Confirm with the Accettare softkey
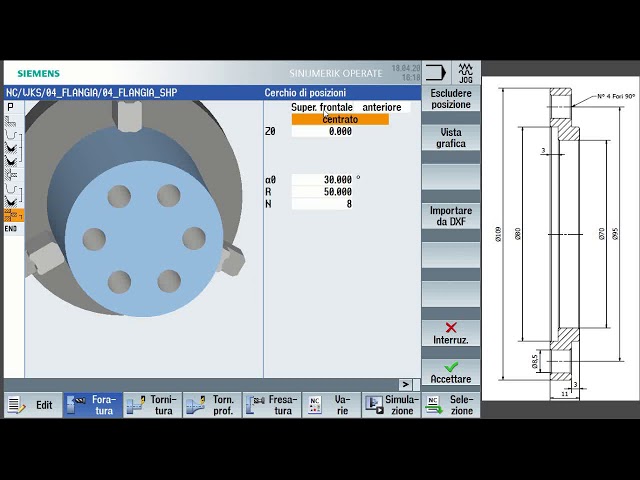The width and height of the screenshot is (640, 480). [x=451, y=372]
